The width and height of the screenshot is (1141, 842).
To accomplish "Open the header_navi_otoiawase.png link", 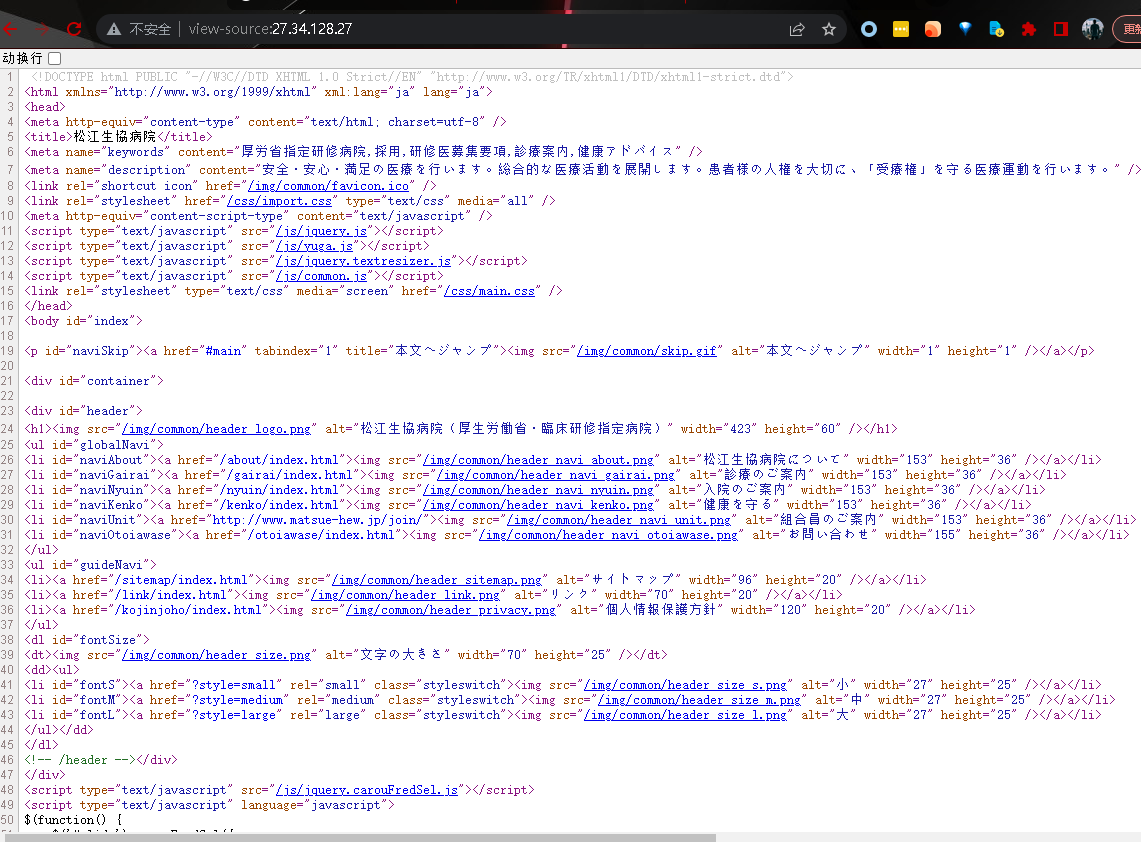I will [608, 535].
